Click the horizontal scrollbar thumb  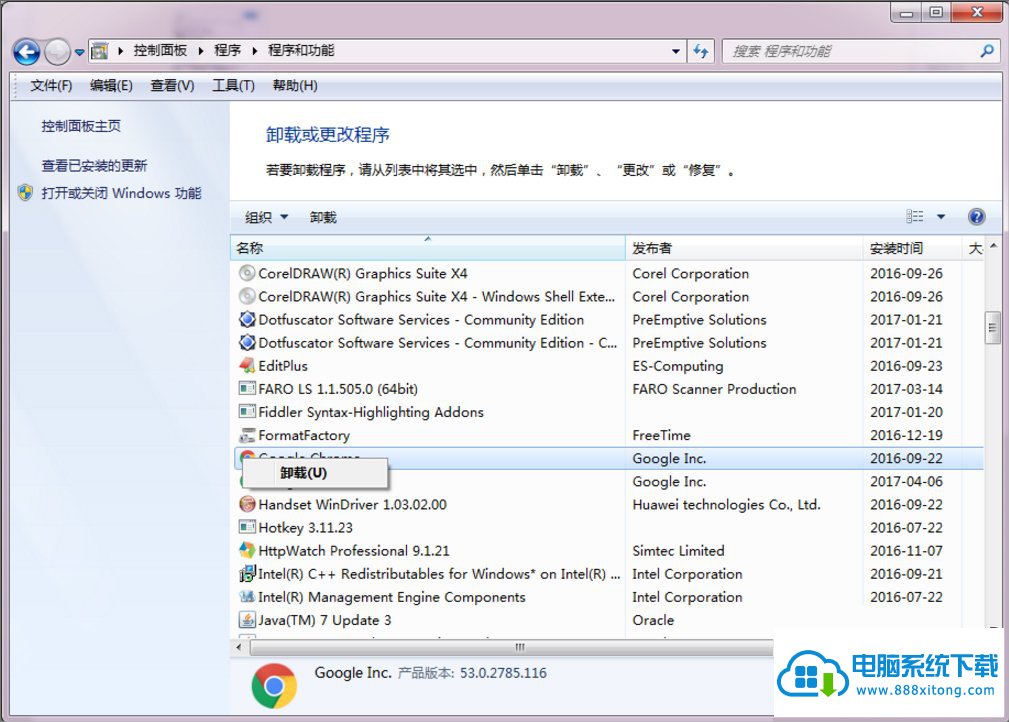(520, 647)
